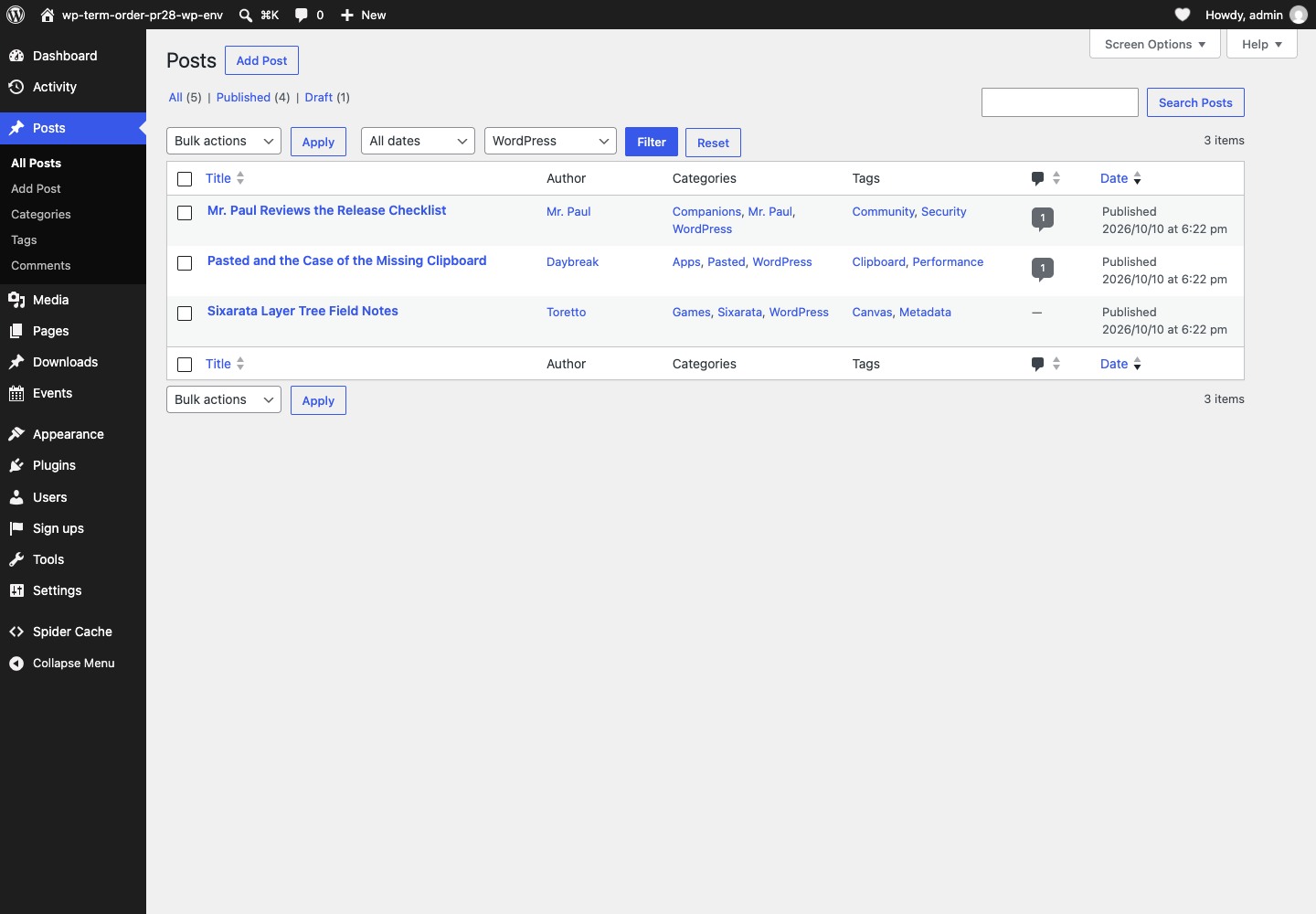The image size is (1316, 914).
Task: Click the Add Post button beside heading
Action: tap(261, 60)
